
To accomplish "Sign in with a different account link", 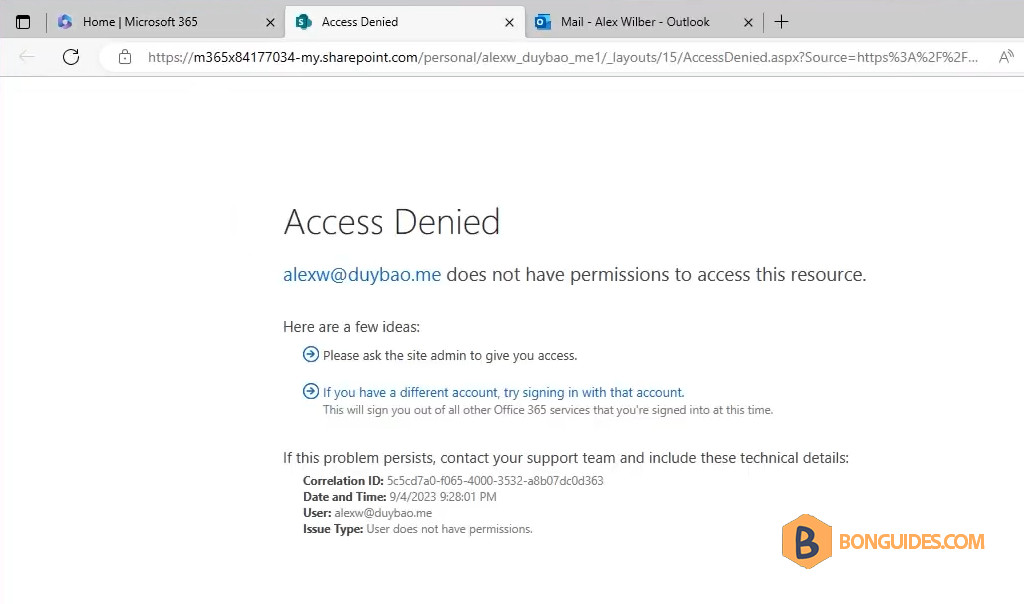I will tap(504, 392).
